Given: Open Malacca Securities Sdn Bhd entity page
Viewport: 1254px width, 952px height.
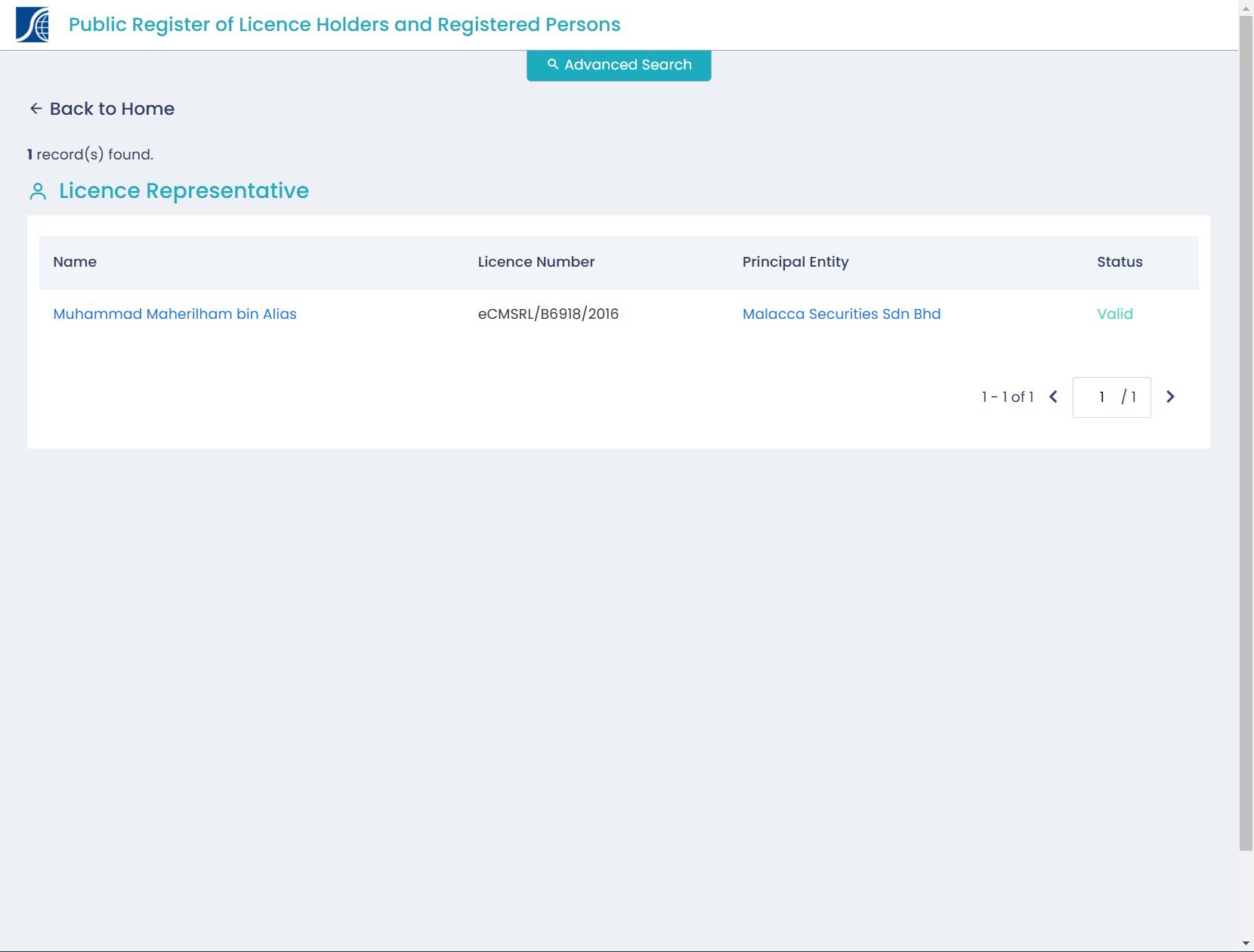Looking at the screenshot, I should click(x=841, y=314).
